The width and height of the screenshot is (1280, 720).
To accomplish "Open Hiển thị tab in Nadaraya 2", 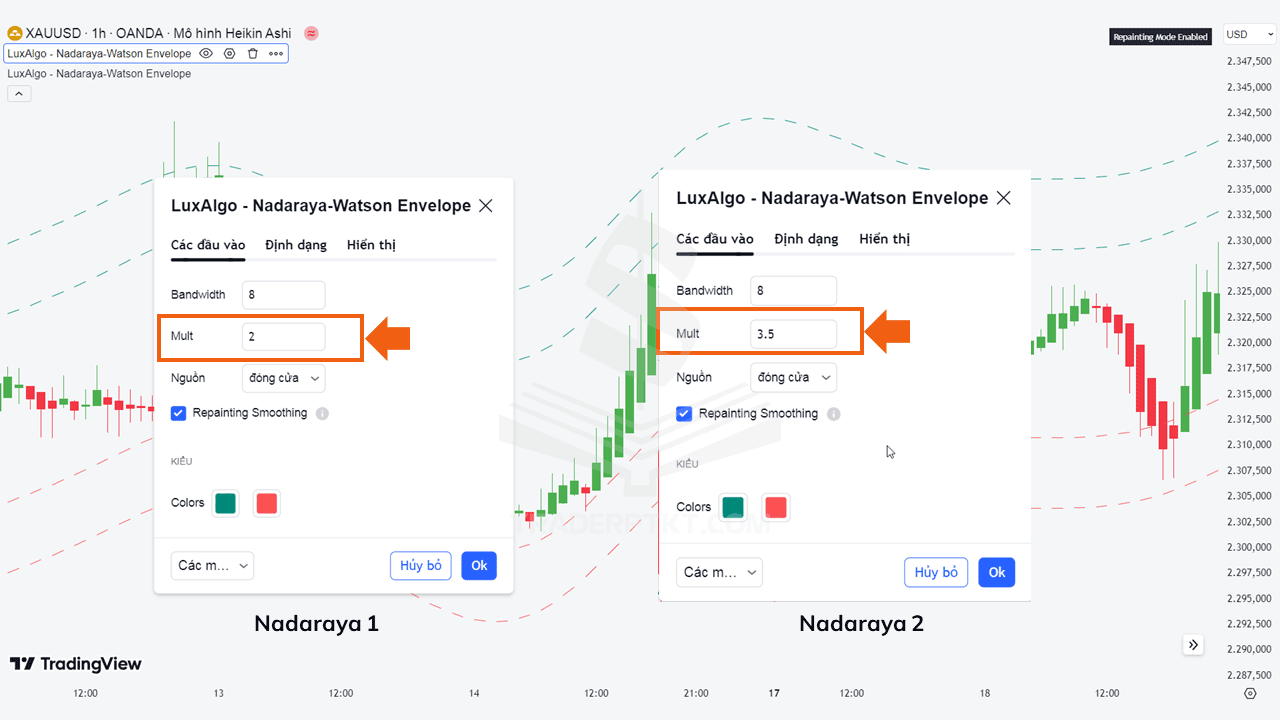I will click(x=885, y=239).
